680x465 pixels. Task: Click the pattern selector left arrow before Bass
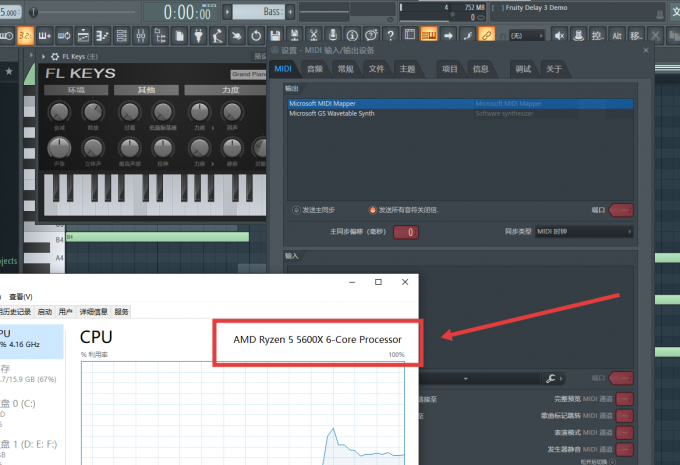coord(227,12)
